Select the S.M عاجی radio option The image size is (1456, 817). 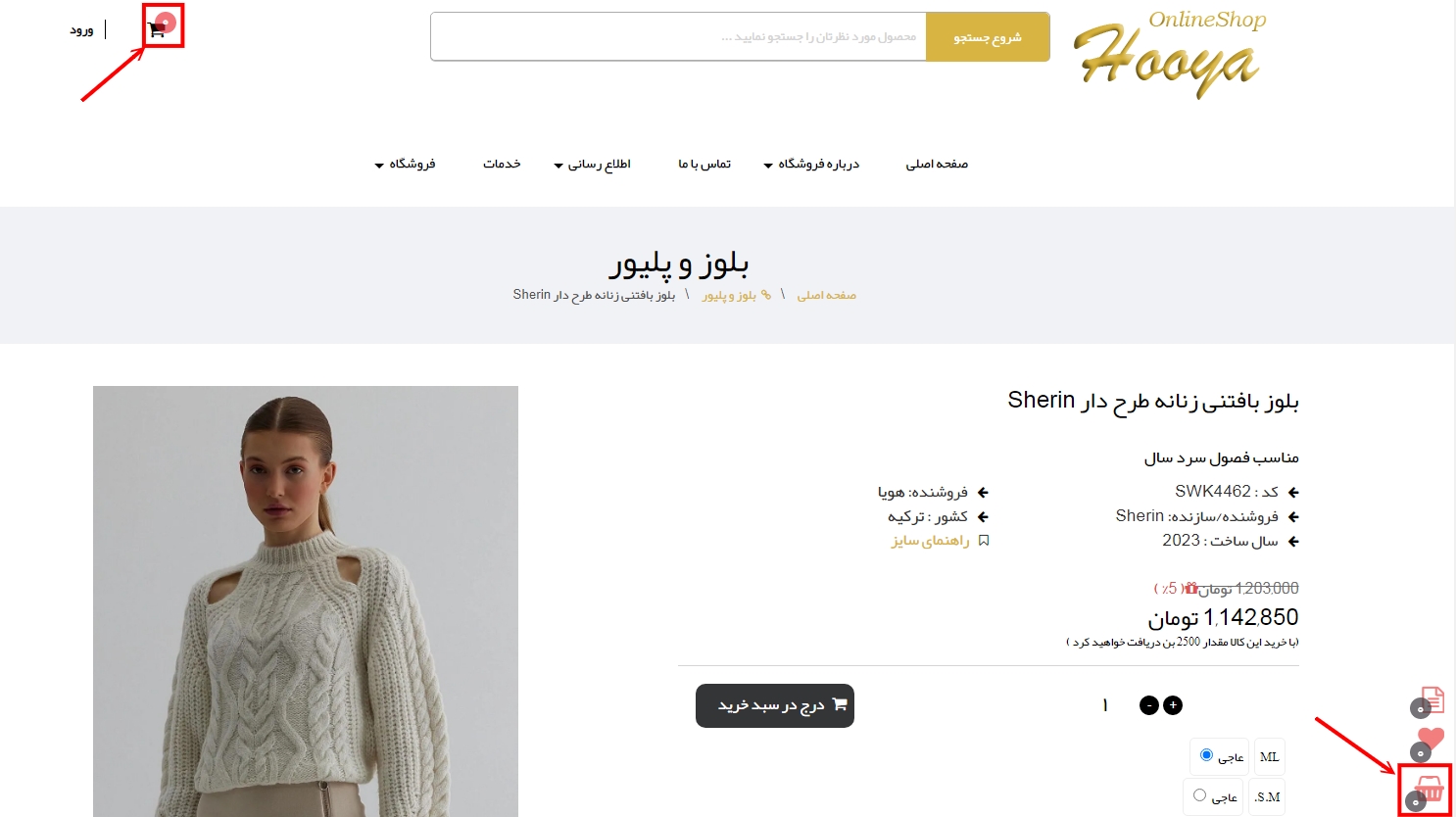(x=1199, y=794)
